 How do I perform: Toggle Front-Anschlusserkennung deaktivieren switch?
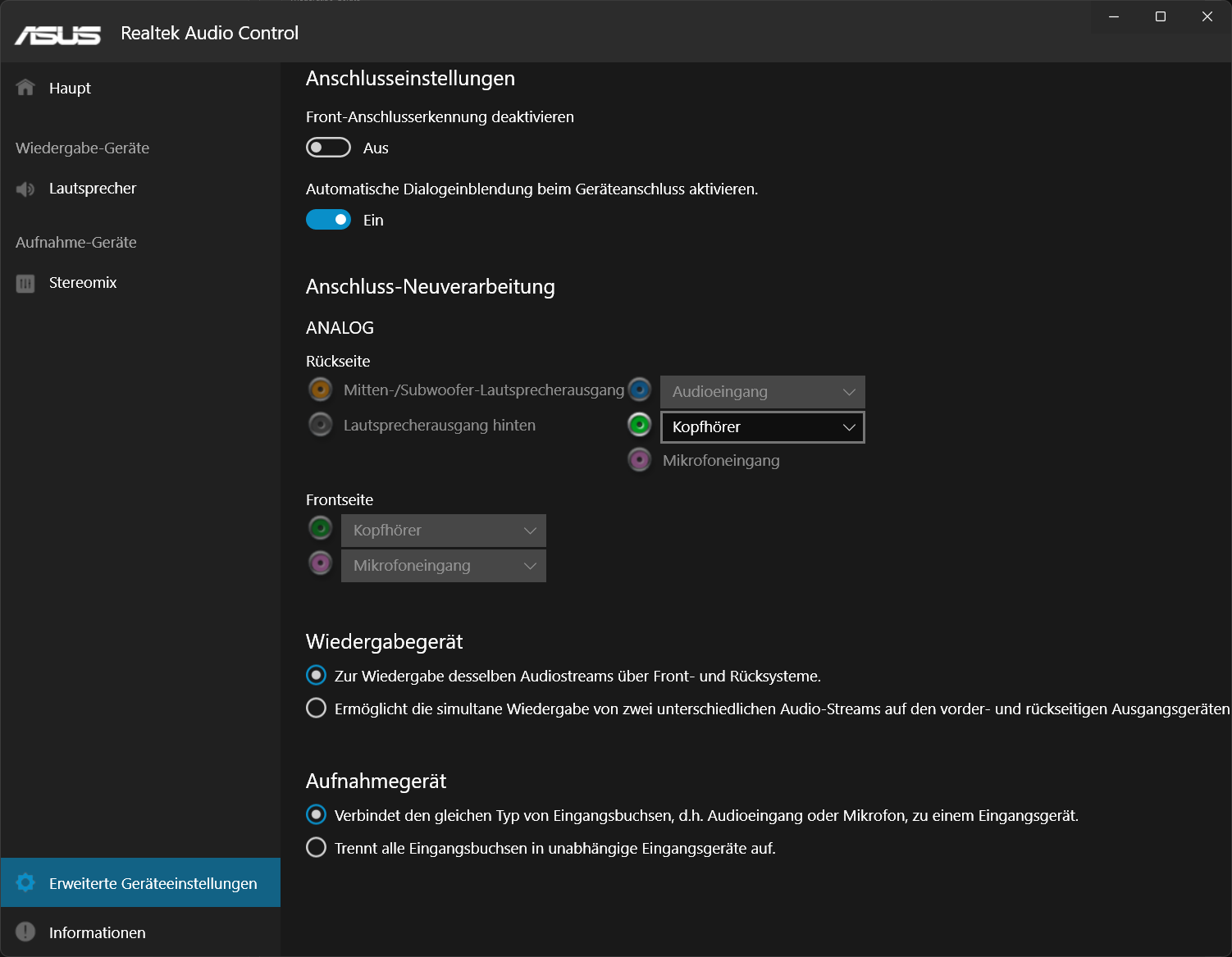328,148
